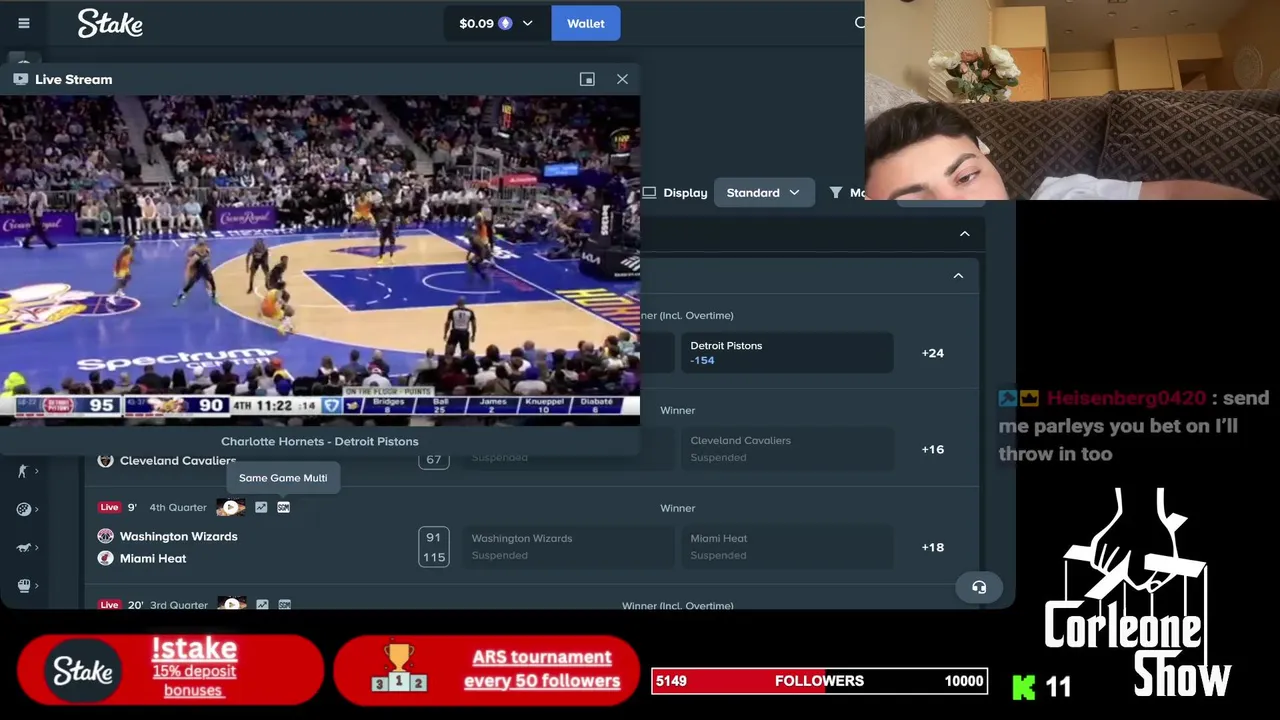The width and height of the screenshot is (1280, 720).
Task: Expand the boxing glove sidebar category
Action: click(26, 585)
